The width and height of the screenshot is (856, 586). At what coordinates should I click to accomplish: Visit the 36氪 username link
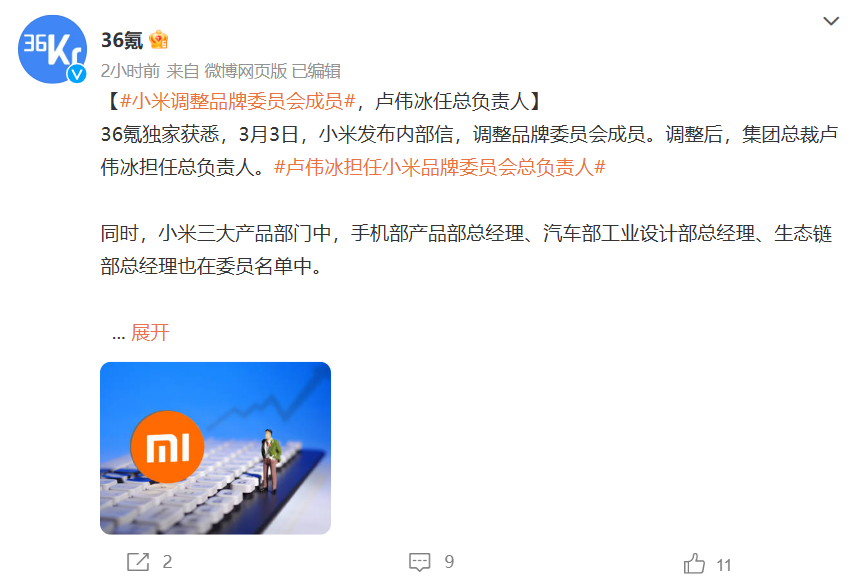tap(122, 40)
